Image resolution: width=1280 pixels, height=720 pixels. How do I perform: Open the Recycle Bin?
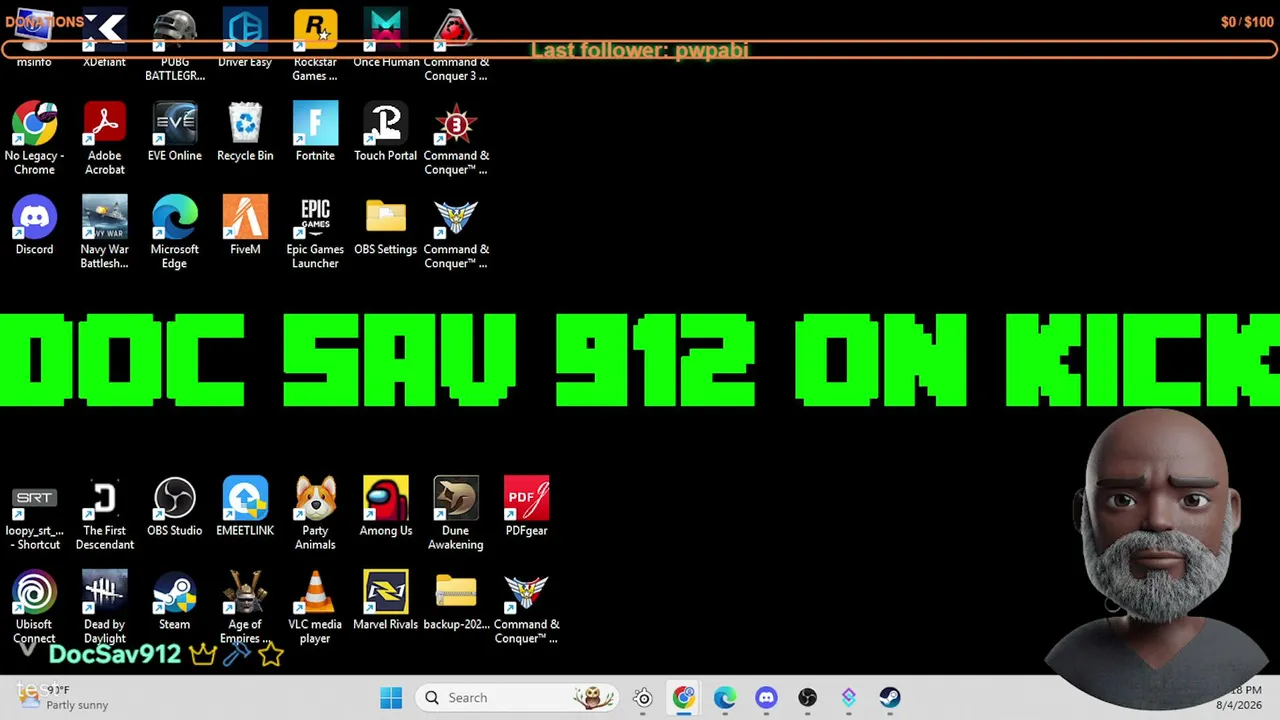[245, 132]
